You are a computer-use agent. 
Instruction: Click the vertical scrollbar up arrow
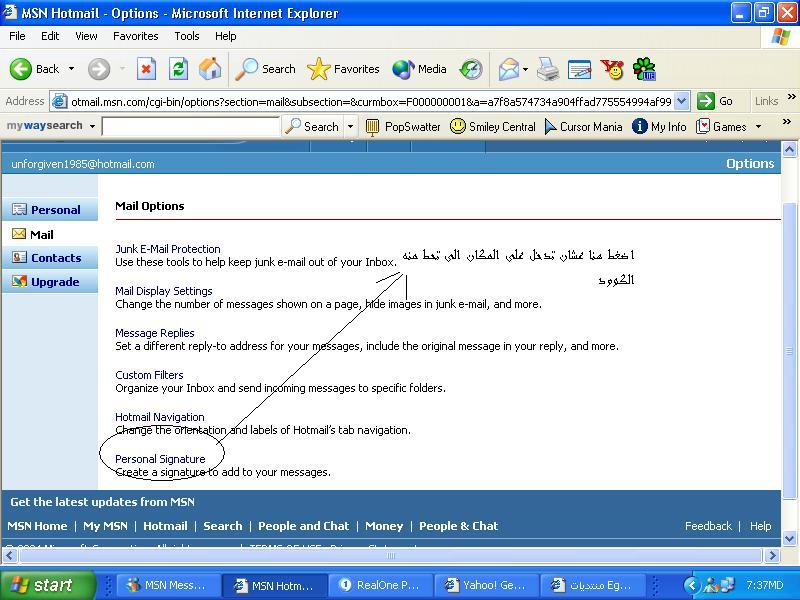pos(789,149)
